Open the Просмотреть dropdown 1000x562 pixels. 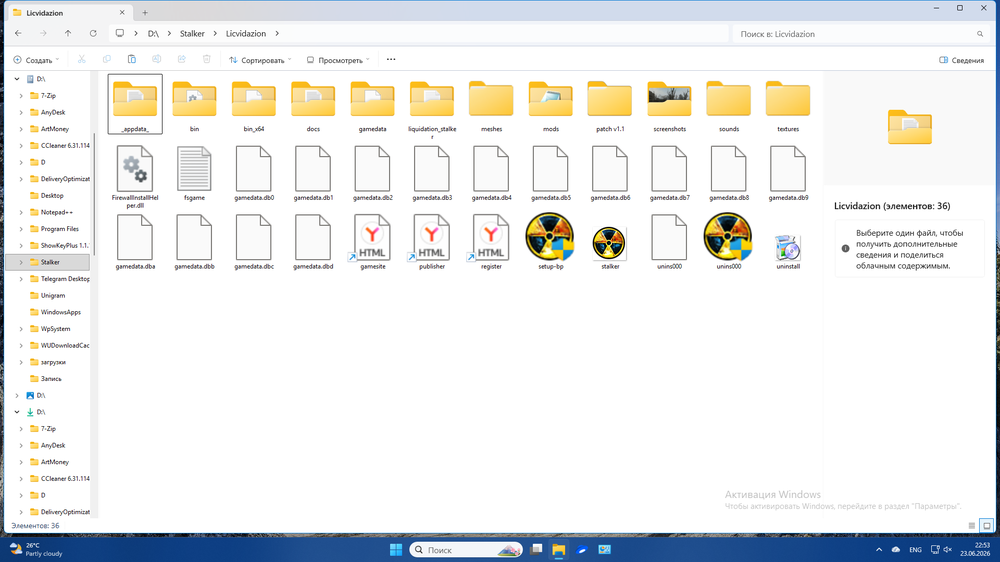click(338, 60)
